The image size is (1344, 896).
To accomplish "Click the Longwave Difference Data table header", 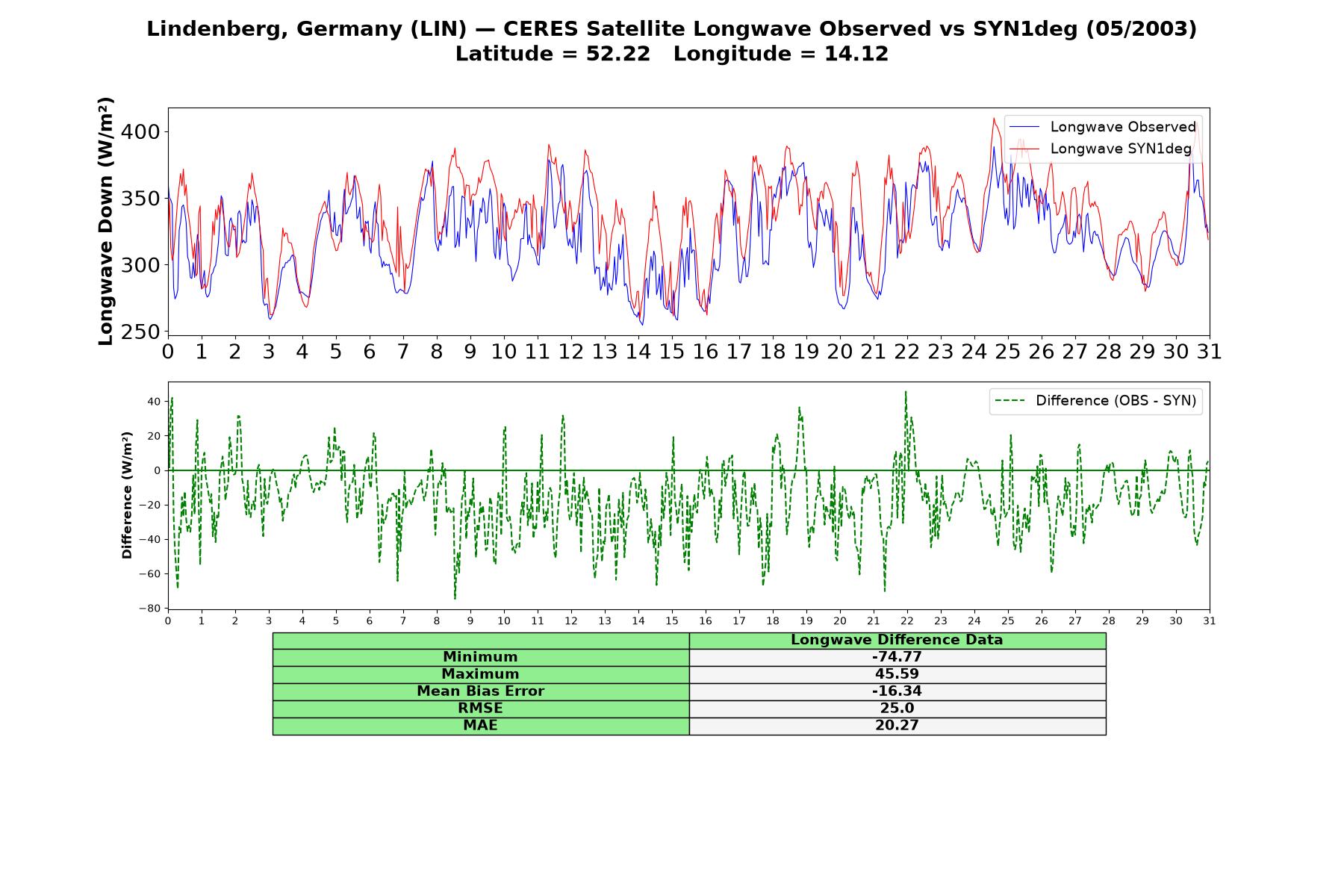I will 897,641.
